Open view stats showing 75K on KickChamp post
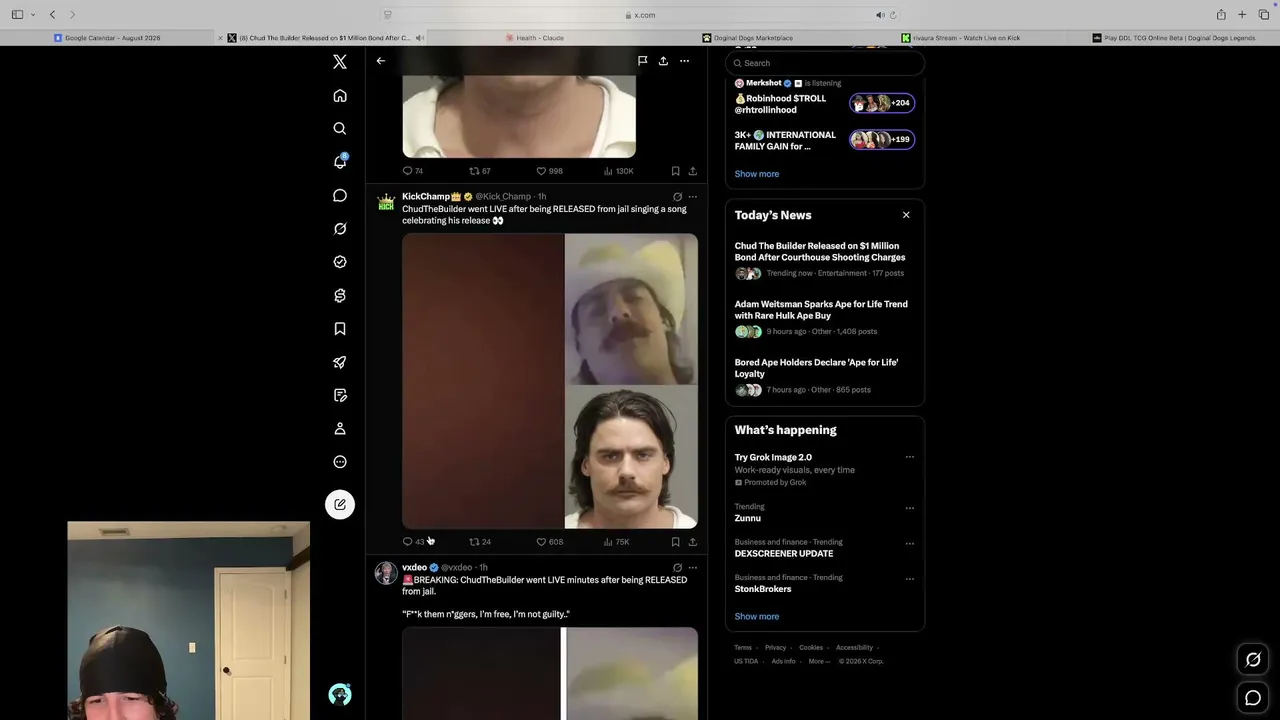The height and width of the screenshot is (720, 1280). coord(616,542)
